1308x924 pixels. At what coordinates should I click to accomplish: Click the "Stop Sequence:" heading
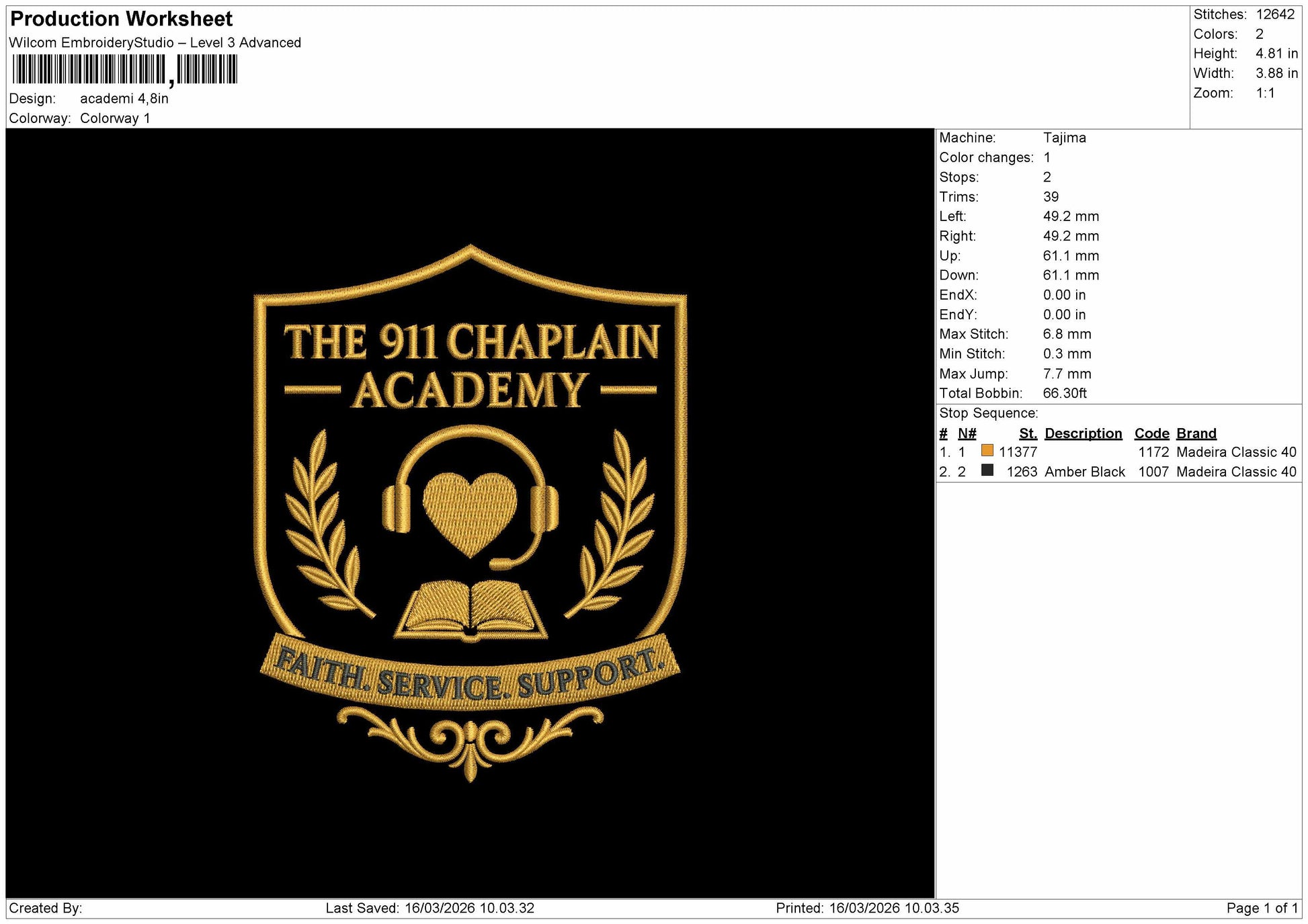click(x=989, y=413)
